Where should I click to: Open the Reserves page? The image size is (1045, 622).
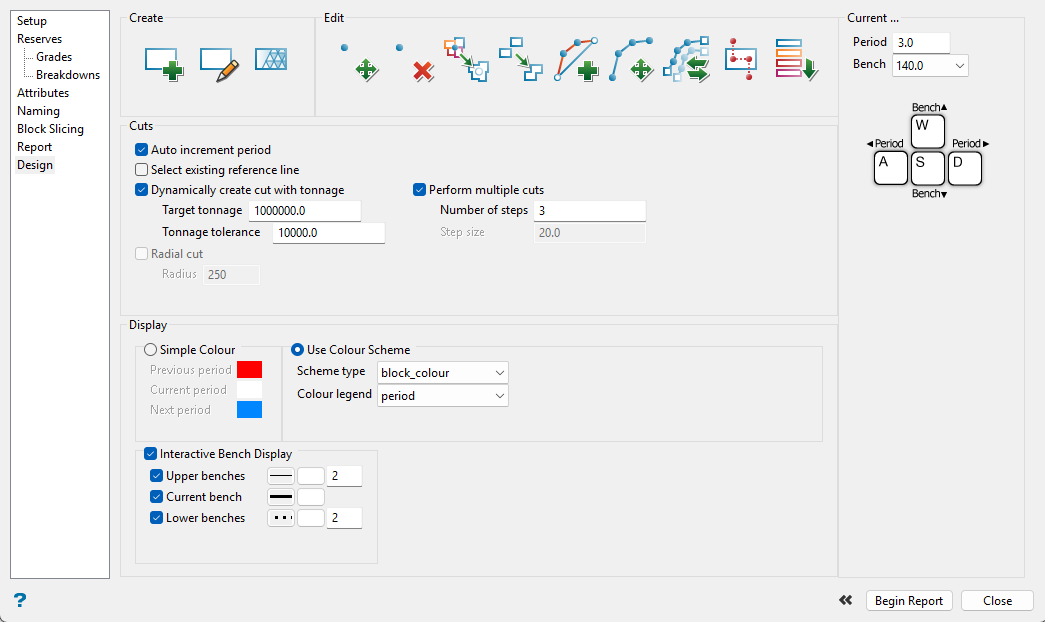pos(39,39)
